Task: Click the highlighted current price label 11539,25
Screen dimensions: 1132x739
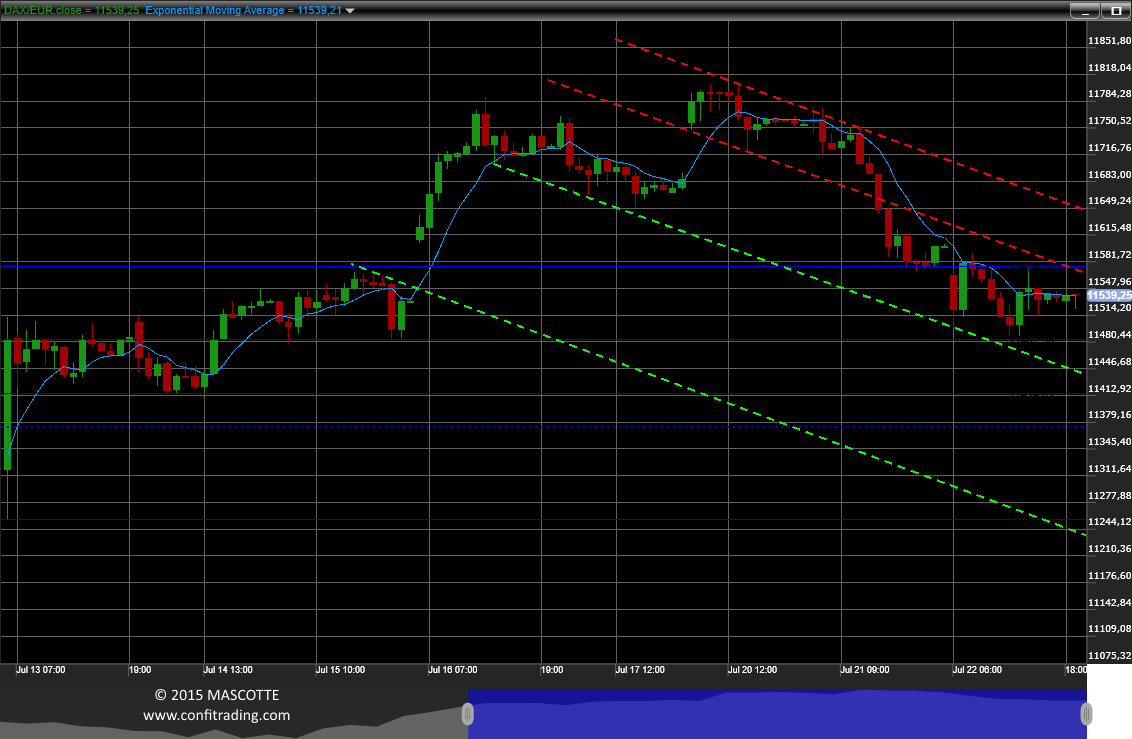Action: pos(1109,295)
